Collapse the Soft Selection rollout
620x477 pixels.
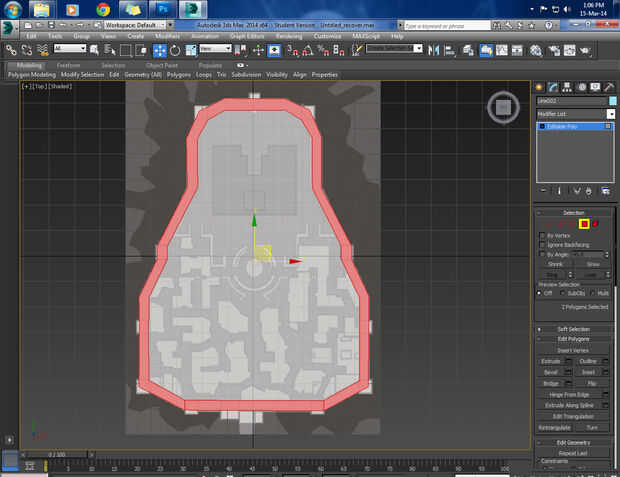click(x=574, y=329)
